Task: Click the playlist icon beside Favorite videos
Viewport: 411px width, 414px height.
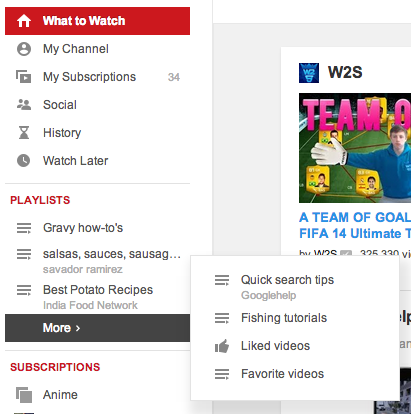Action: click(222, 374)
